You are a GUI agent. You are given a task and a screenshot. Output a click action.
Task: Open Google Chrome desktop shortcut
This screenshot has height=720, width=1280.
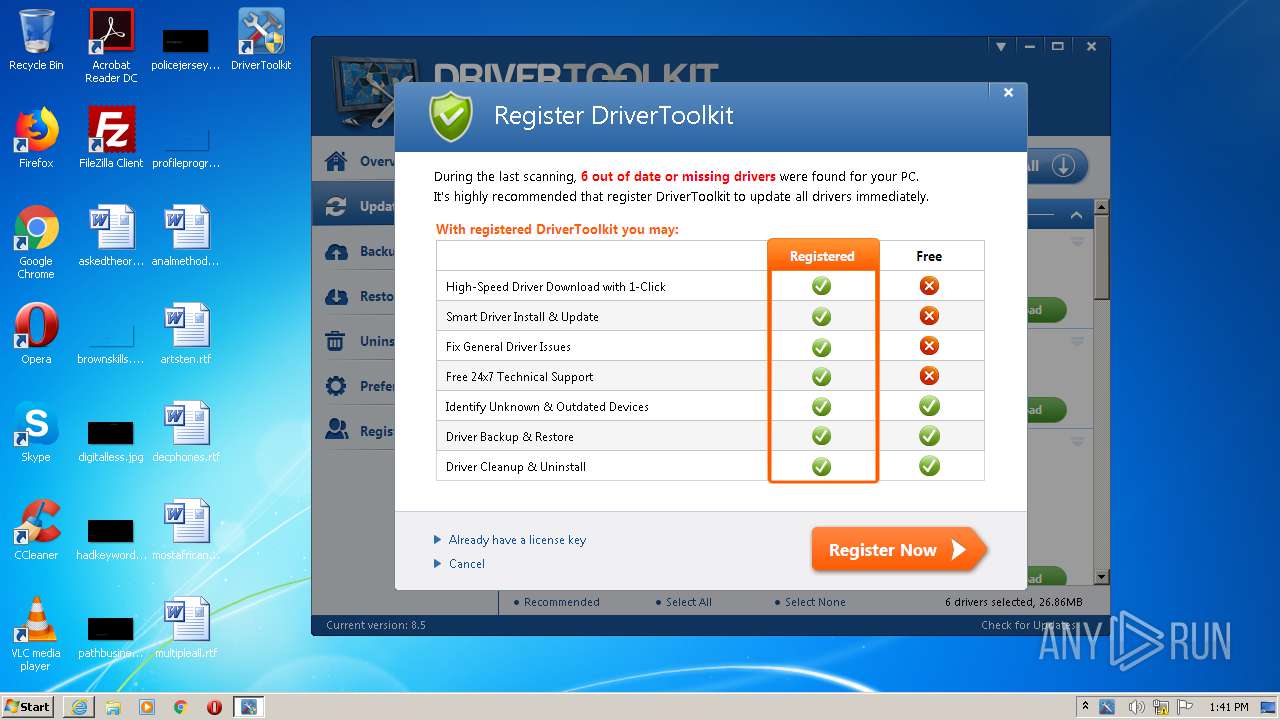click(x=36, y=242)
